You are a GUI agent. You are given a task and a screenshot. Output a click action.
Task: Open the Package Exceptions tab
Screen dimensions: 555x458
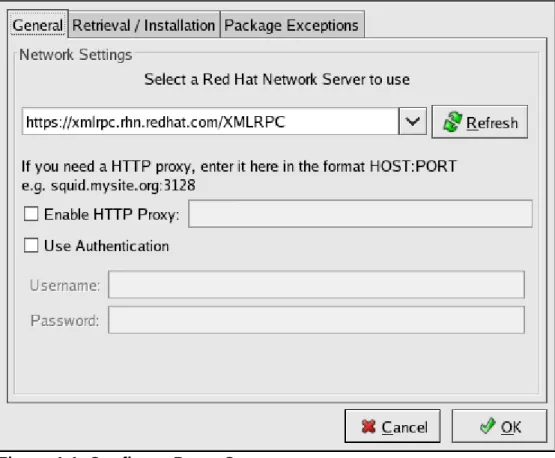[x=292, y=25]
